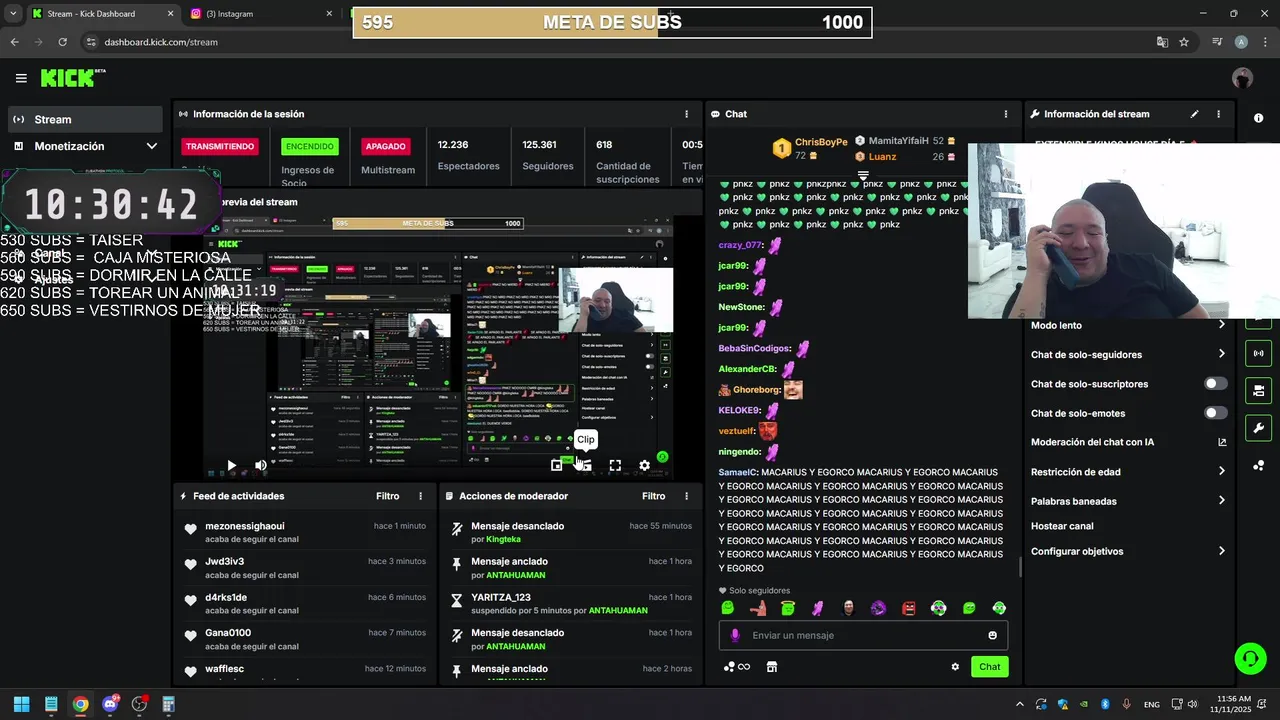The width and height of the screenshot is (1280, 720).
Task: Click the purple microphone icon in message box
Action: tap(735, 635)
